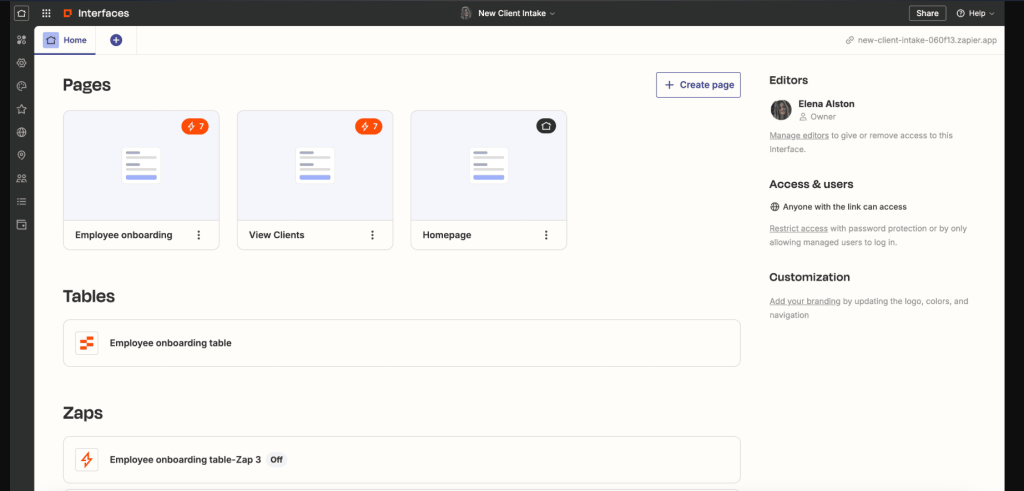The image size is (1024, 491).
Task: Click the list icon in left sidebar
Action: [21, 201]
